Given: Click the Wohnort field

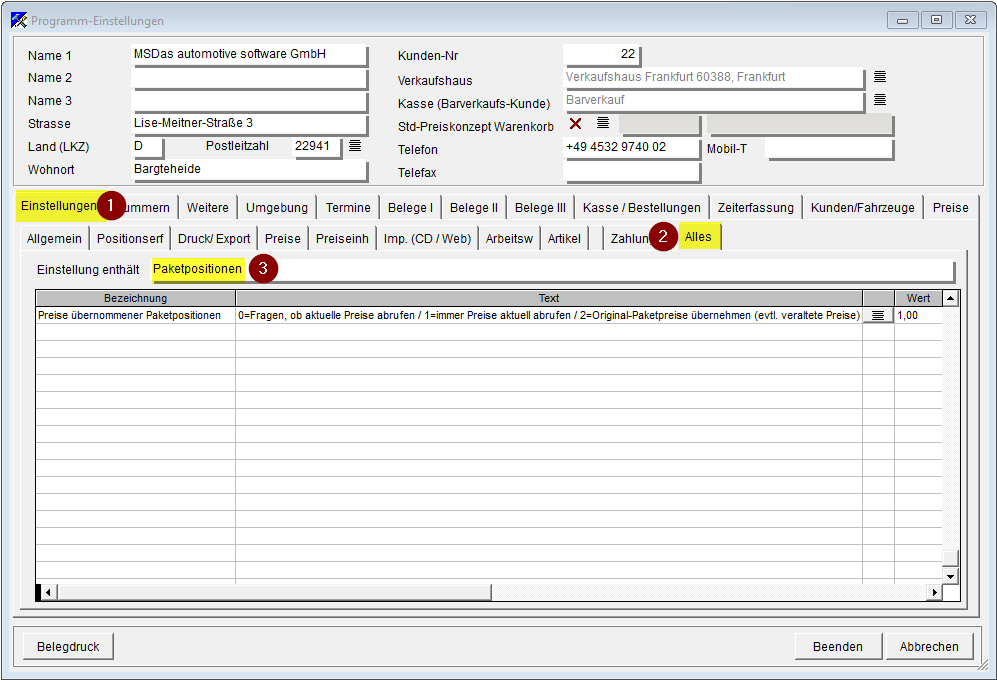Looking at the screenshot, I should point(249,170).
